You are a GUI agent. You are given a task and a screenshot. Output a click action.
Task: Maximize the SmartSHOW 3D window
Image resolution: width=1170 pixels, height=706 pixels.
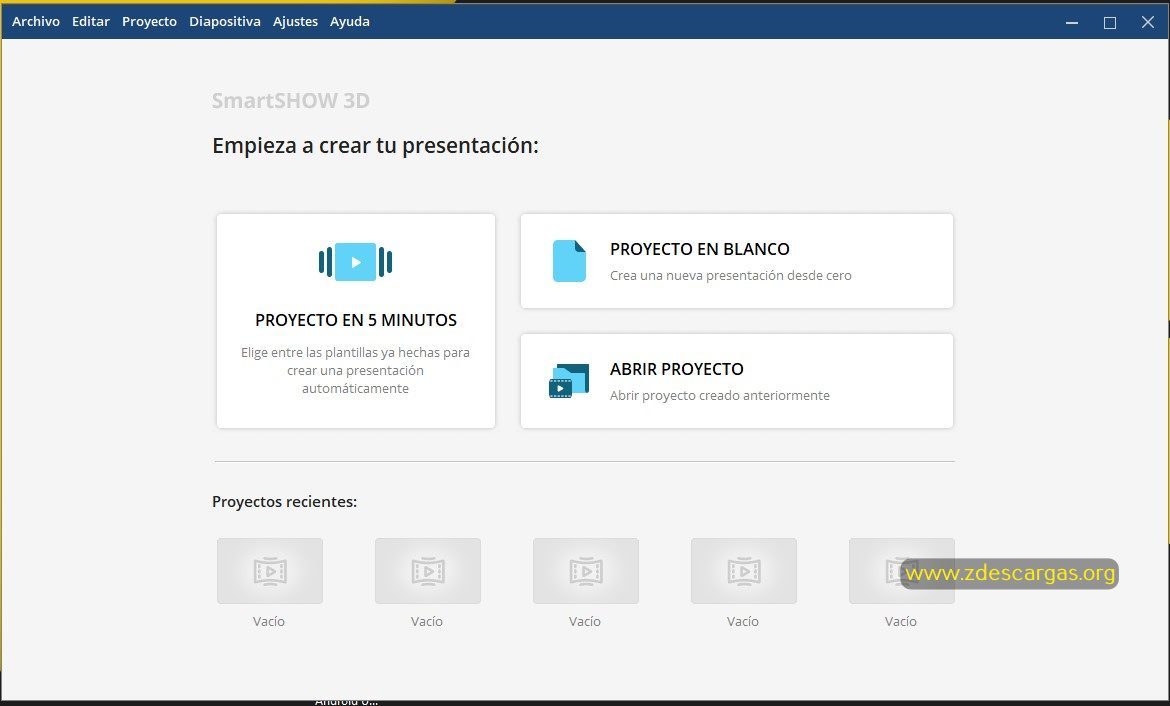[1110, 22]
